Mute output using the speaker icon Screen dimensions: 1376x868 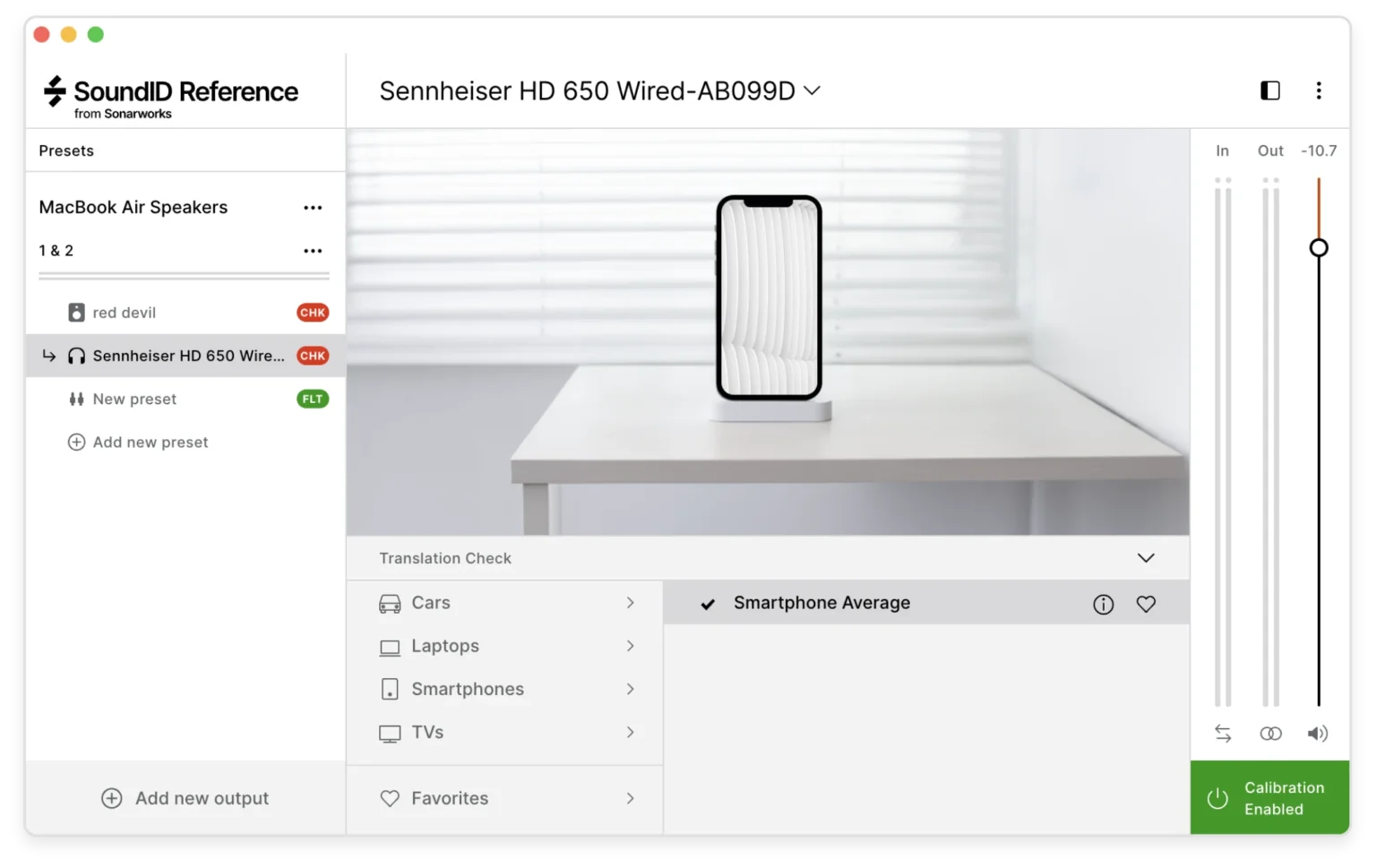coord(1317,734)
